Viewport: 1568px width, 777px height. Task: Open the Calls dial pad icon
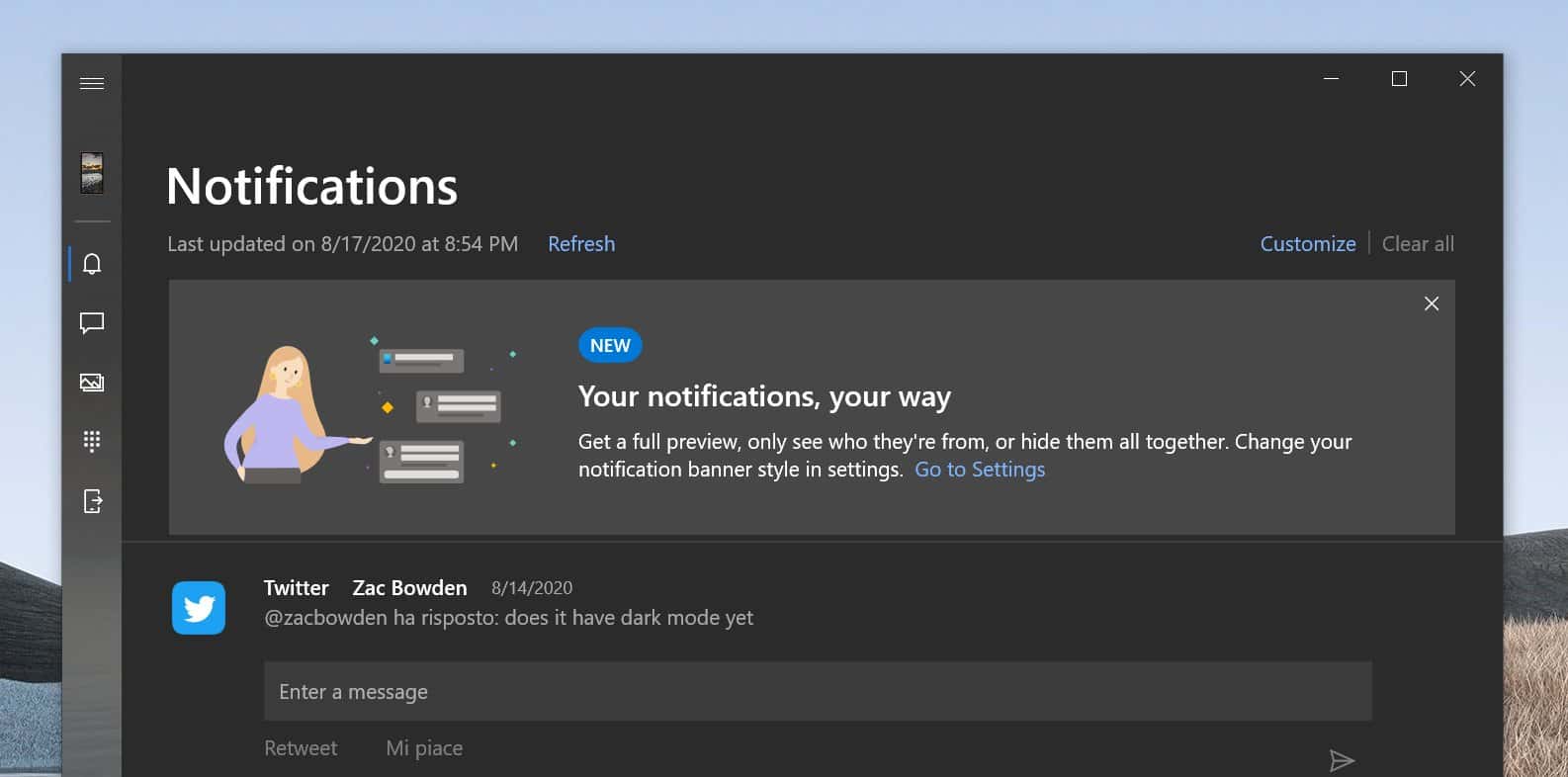[x=92, y=442]
